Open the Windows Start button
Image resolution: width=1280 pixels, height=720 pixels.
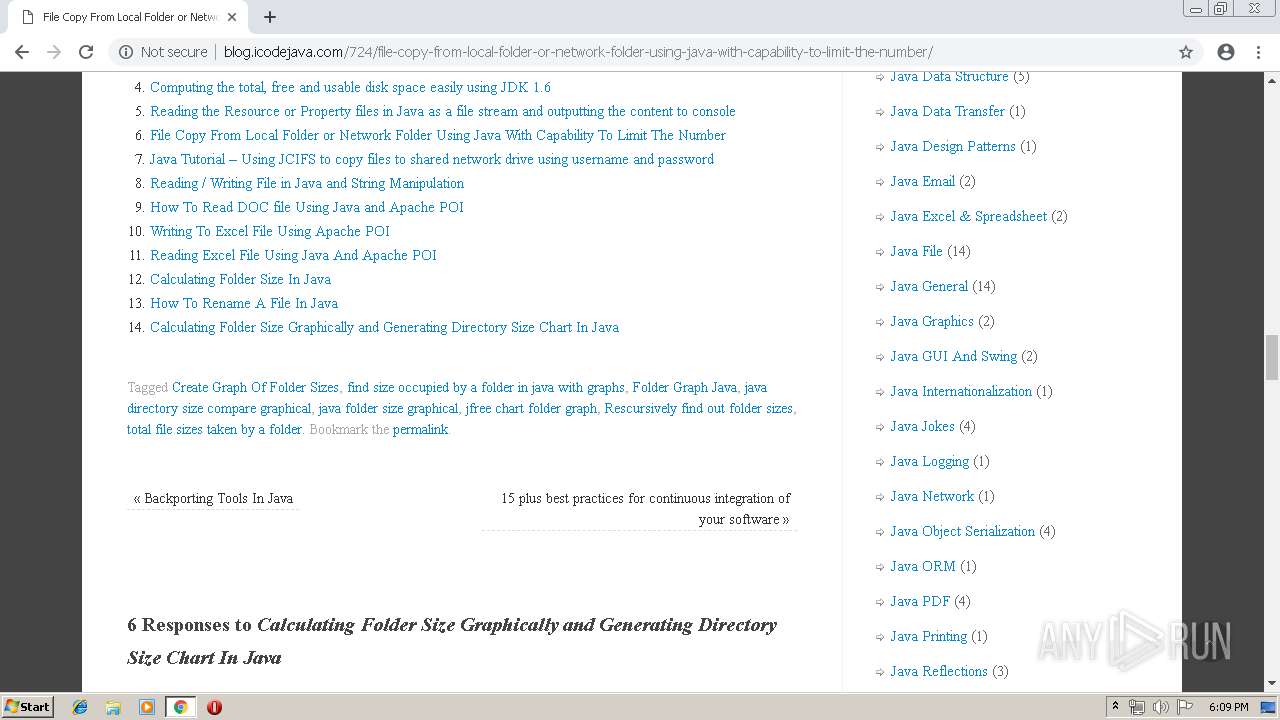click(27, 706)
